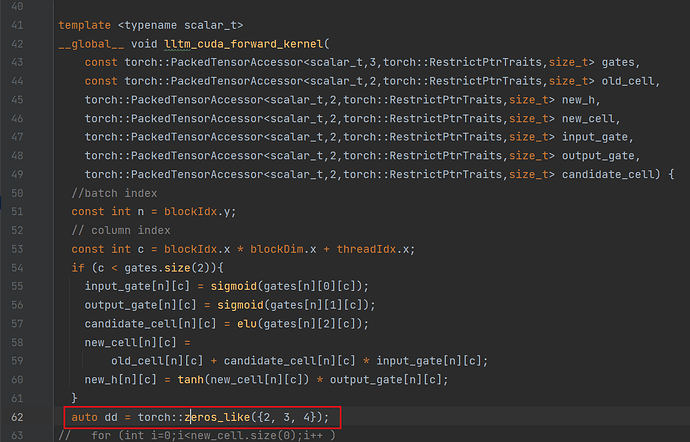Click line number 51 in gutter
The height and width of the screenshot is (442, 690).
[17, 212]
